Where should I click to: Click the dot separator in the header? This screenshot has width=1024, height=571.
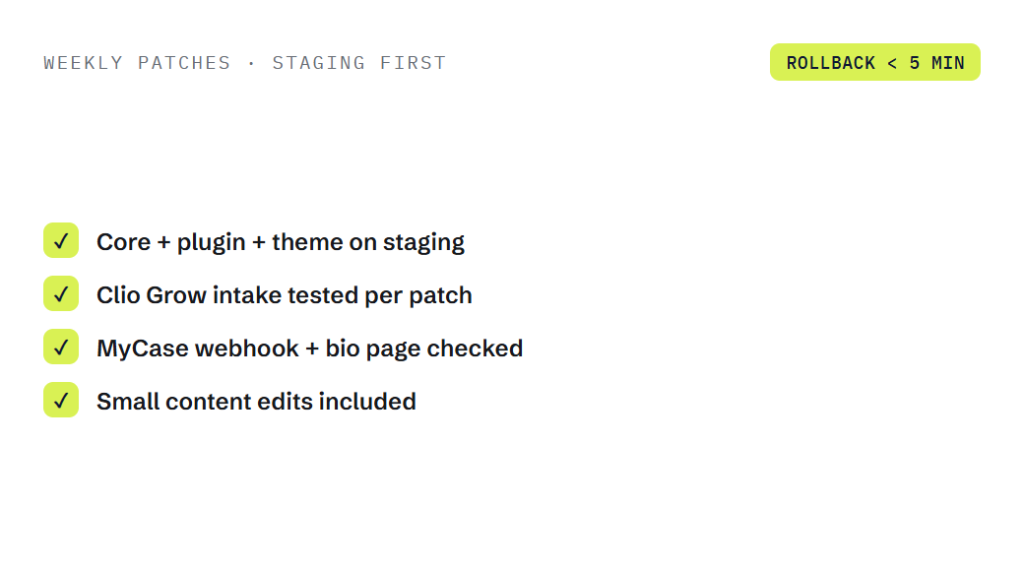[251, 63]
